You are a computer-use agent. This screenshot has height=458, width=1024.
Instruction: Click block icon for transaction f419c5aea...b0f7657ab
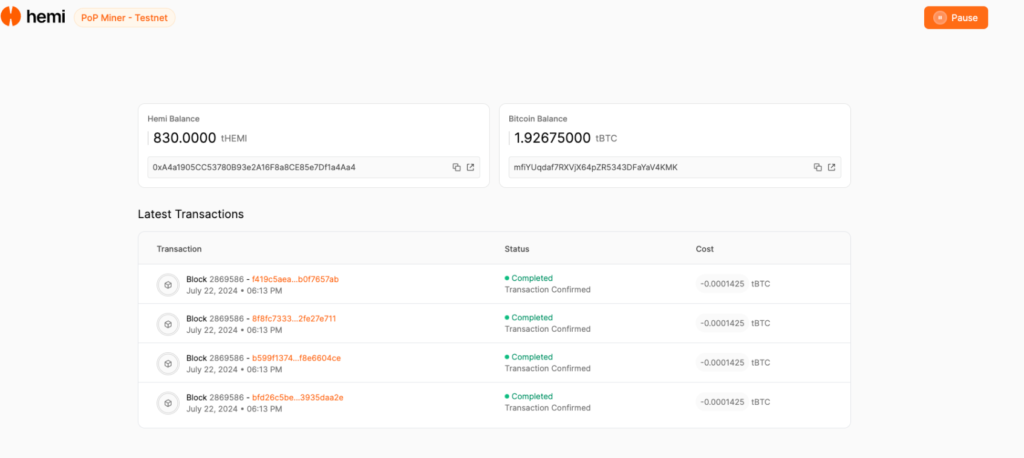tap(168, 285)
